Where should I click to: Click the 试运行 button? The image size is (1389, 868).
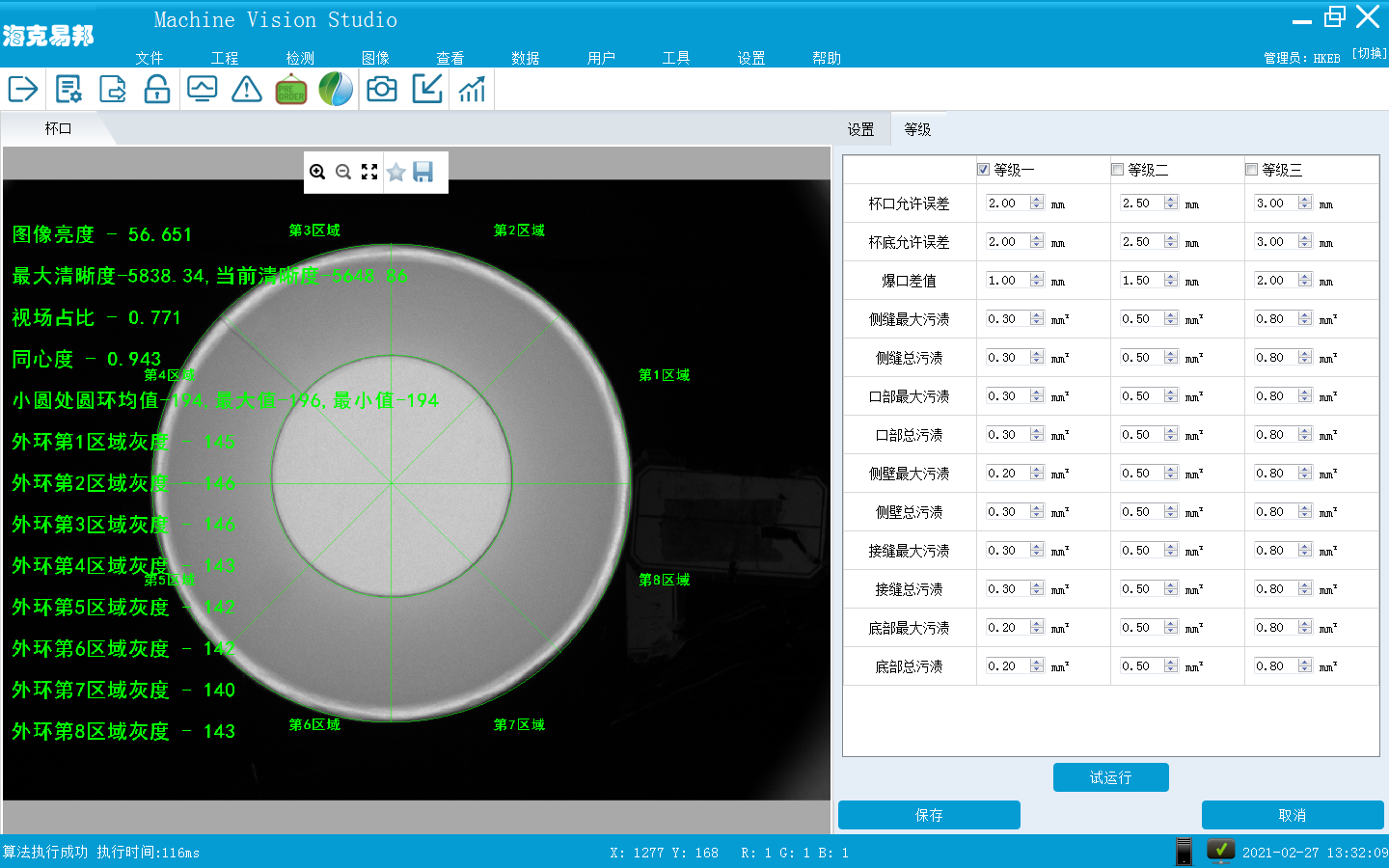point(1110,777)
